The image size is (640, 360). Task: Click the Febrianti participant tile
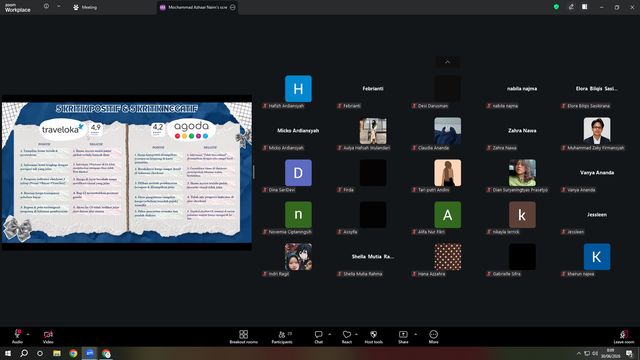tap(373, 89)
